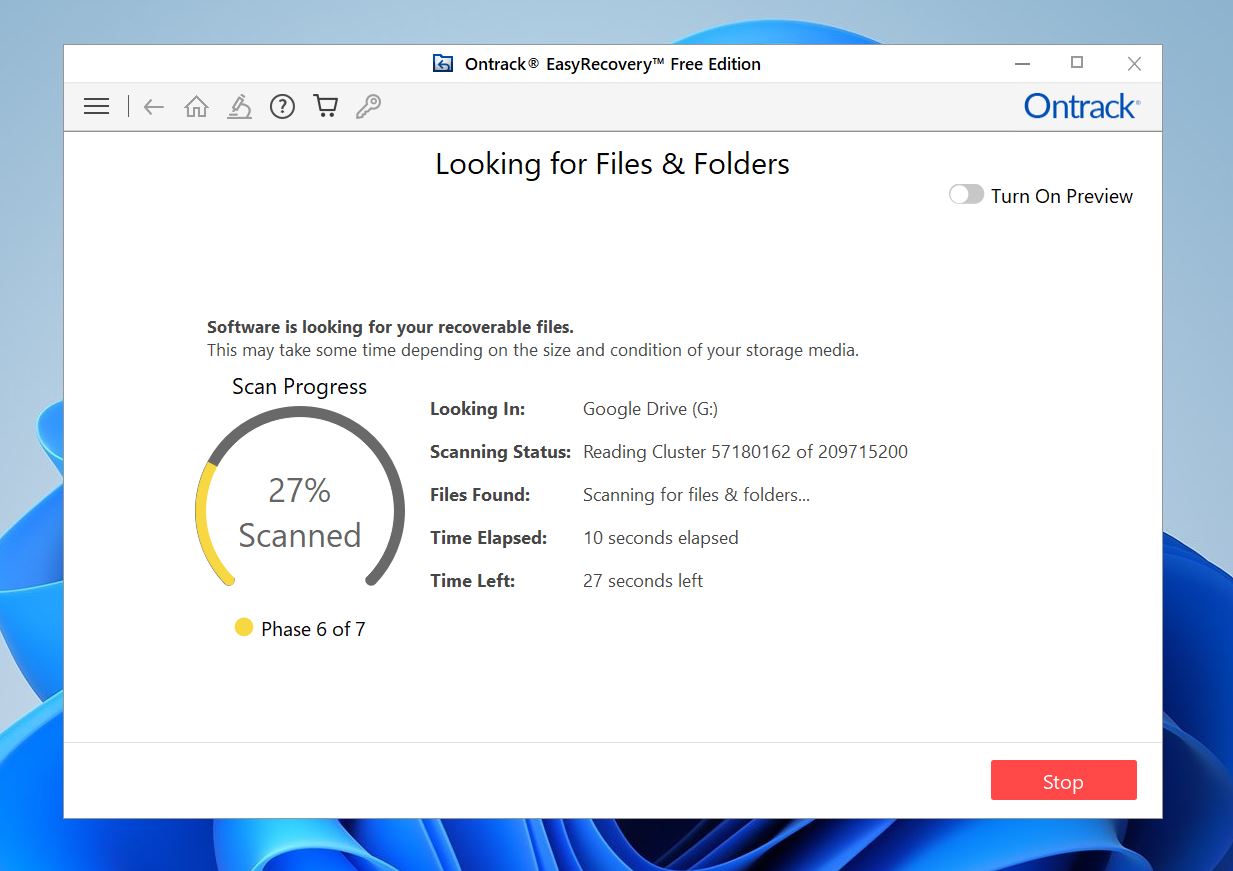Click the 'Scan Progress' label

tap(299, 386)
